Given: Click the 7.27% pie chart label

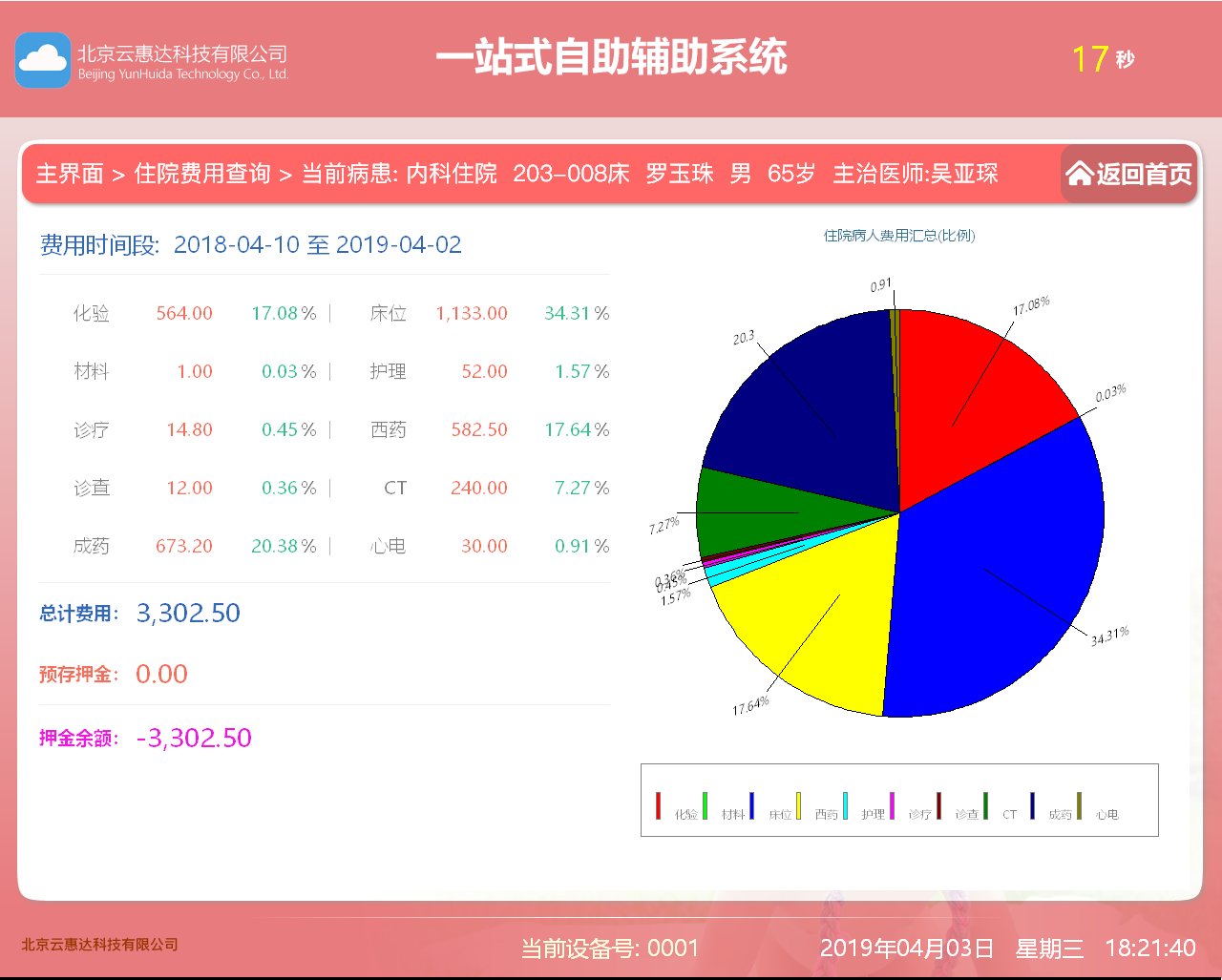Looking at the screenshot, I should pyautogui.click(x=664, y=525).
